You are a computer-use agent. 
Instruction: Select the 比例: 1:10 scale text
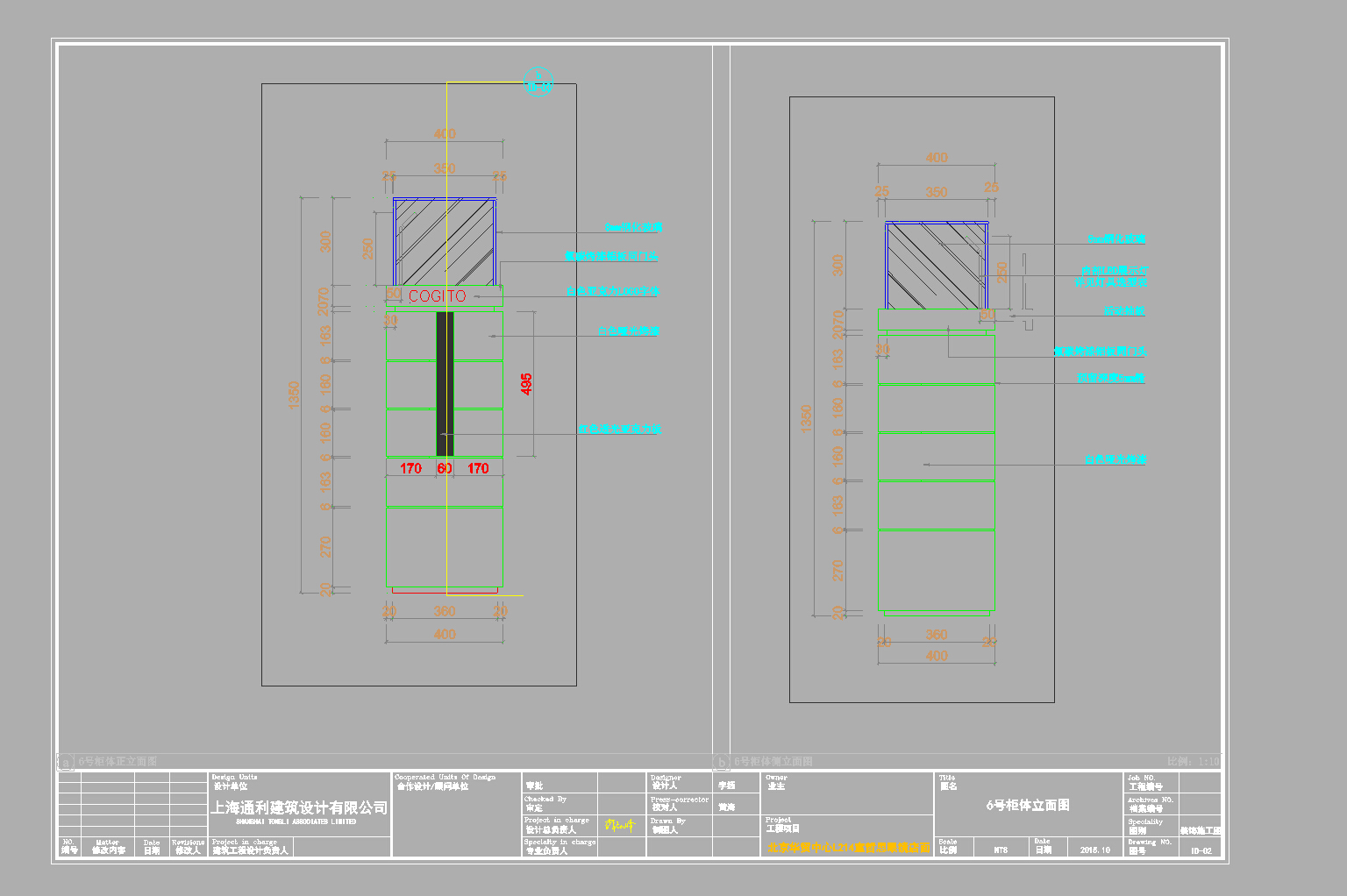click(x=1193, y=762)
